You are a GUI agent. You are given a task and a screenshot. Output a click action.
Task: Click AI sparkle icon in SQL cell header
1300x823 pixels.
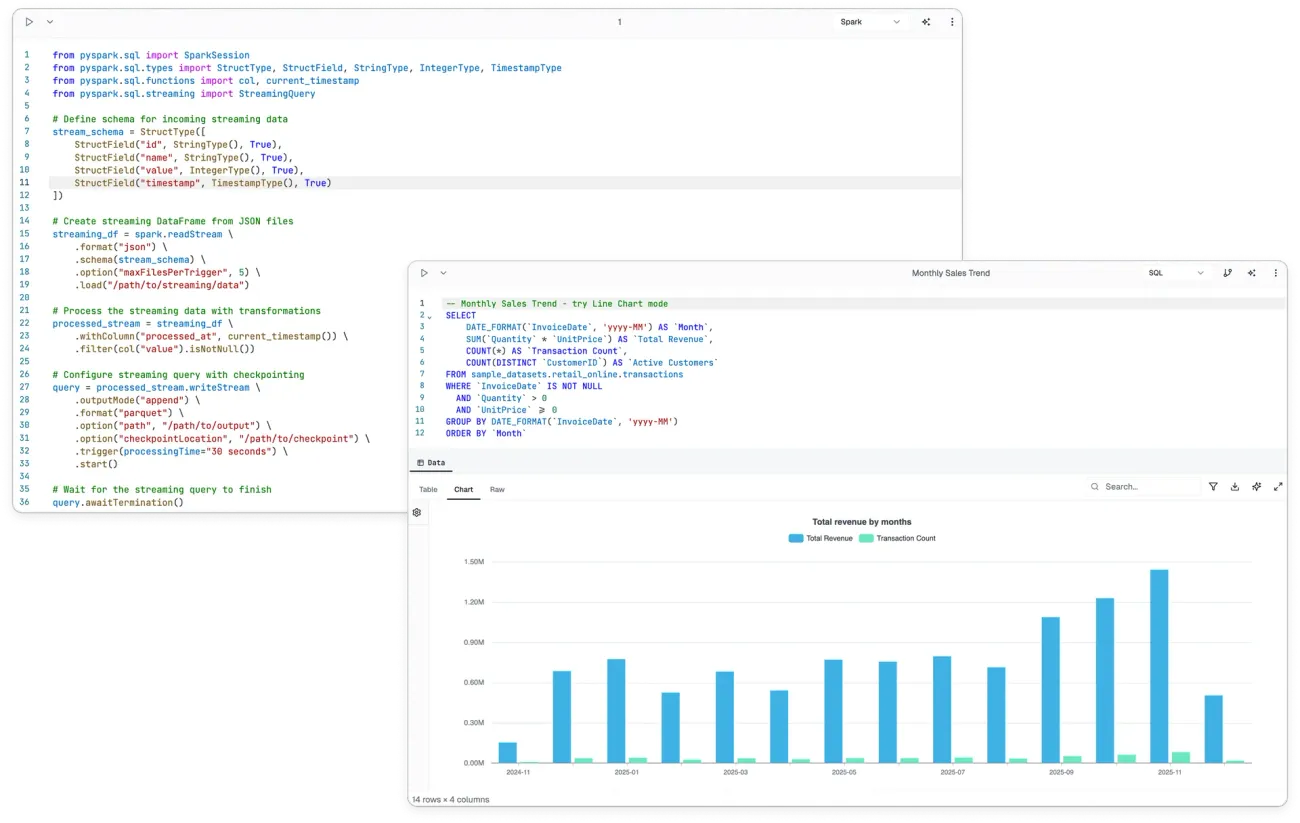1252,273
